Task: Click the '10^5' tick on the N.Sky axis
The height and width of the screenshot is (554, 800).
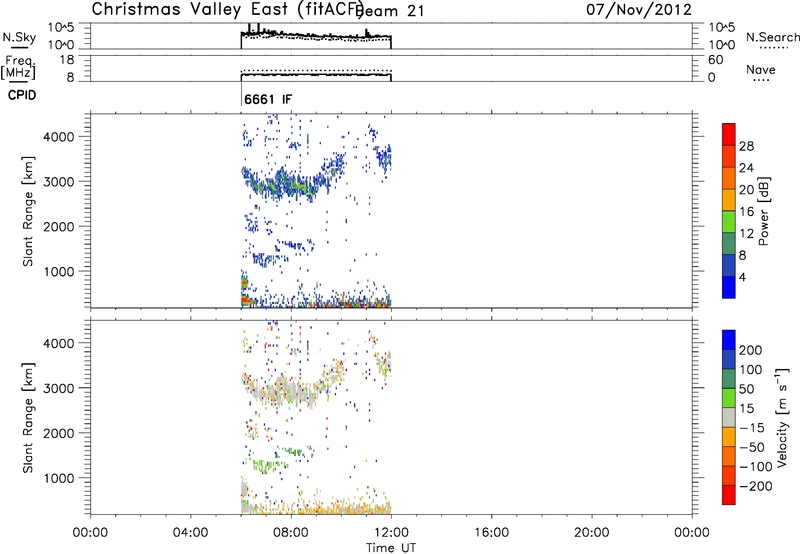Action: pyautogui.click(x=61, y=28)
